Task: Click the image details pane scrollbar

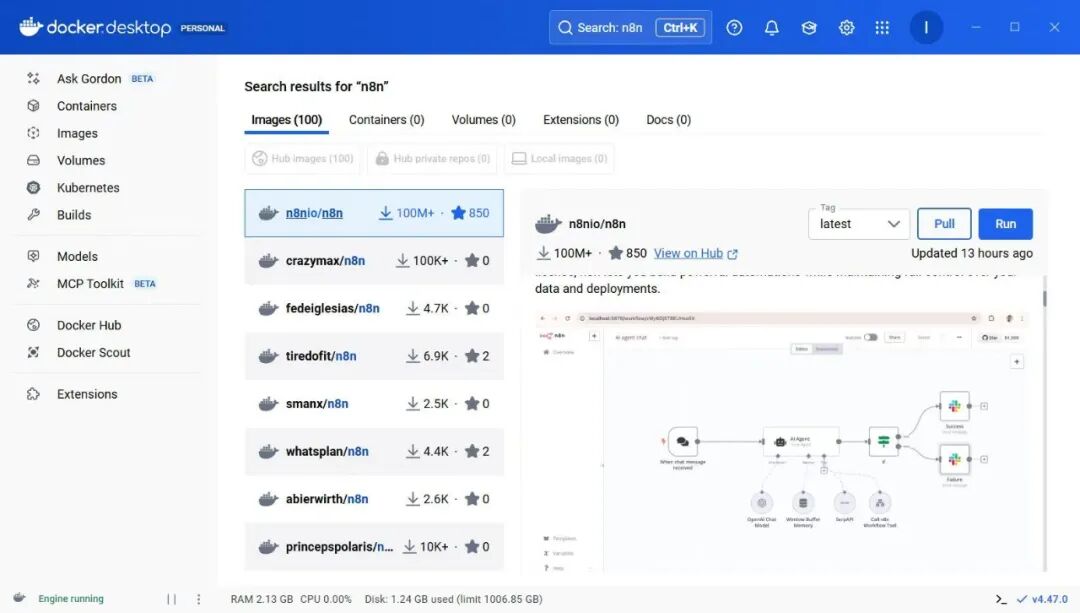Action: pyautogui.click(x=1044, y=297)
